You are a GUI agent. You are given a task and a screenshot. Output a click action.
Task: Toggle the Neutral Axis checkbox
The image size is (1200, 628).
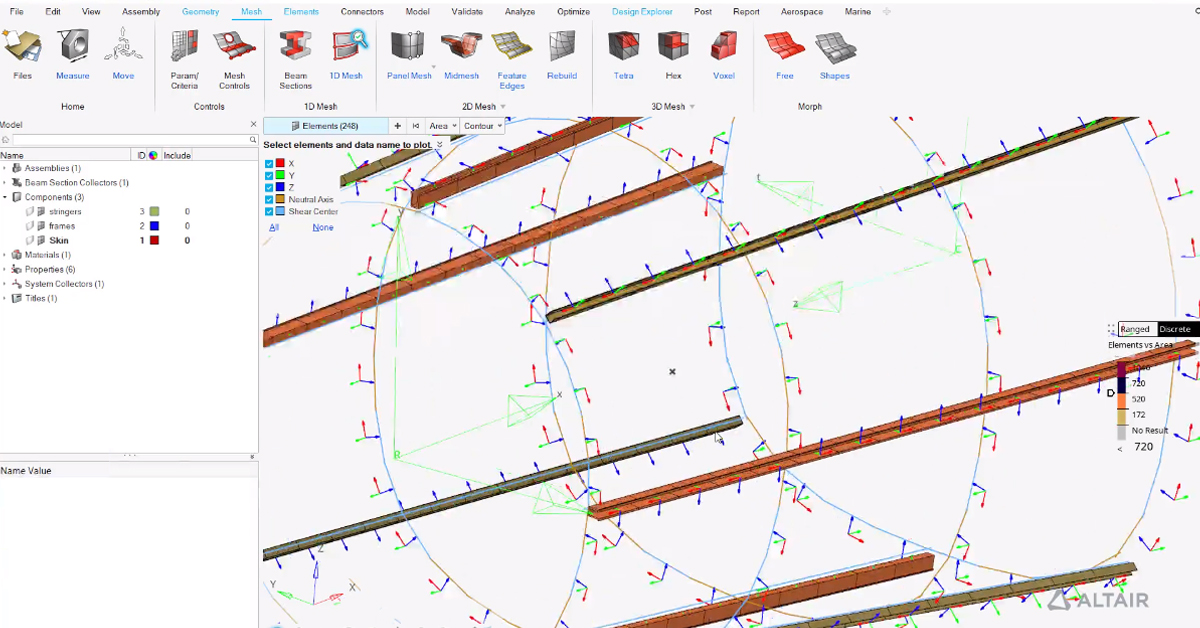(x=269, y=199)
